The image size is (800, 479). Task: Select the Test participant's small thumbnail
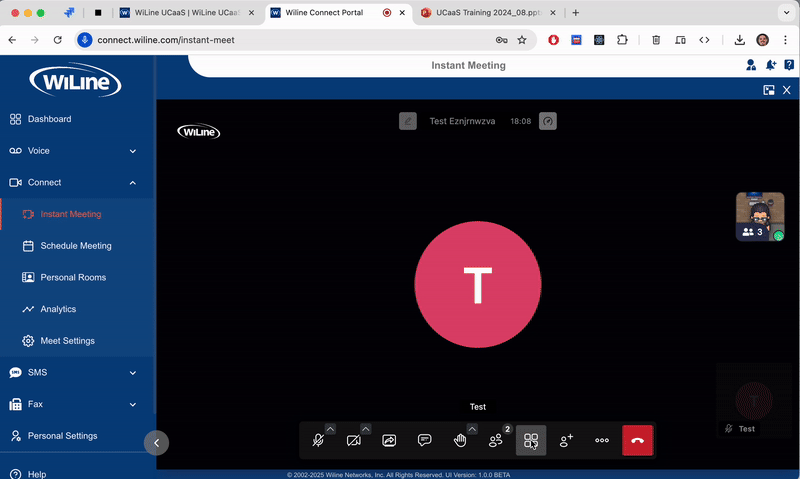753,400
